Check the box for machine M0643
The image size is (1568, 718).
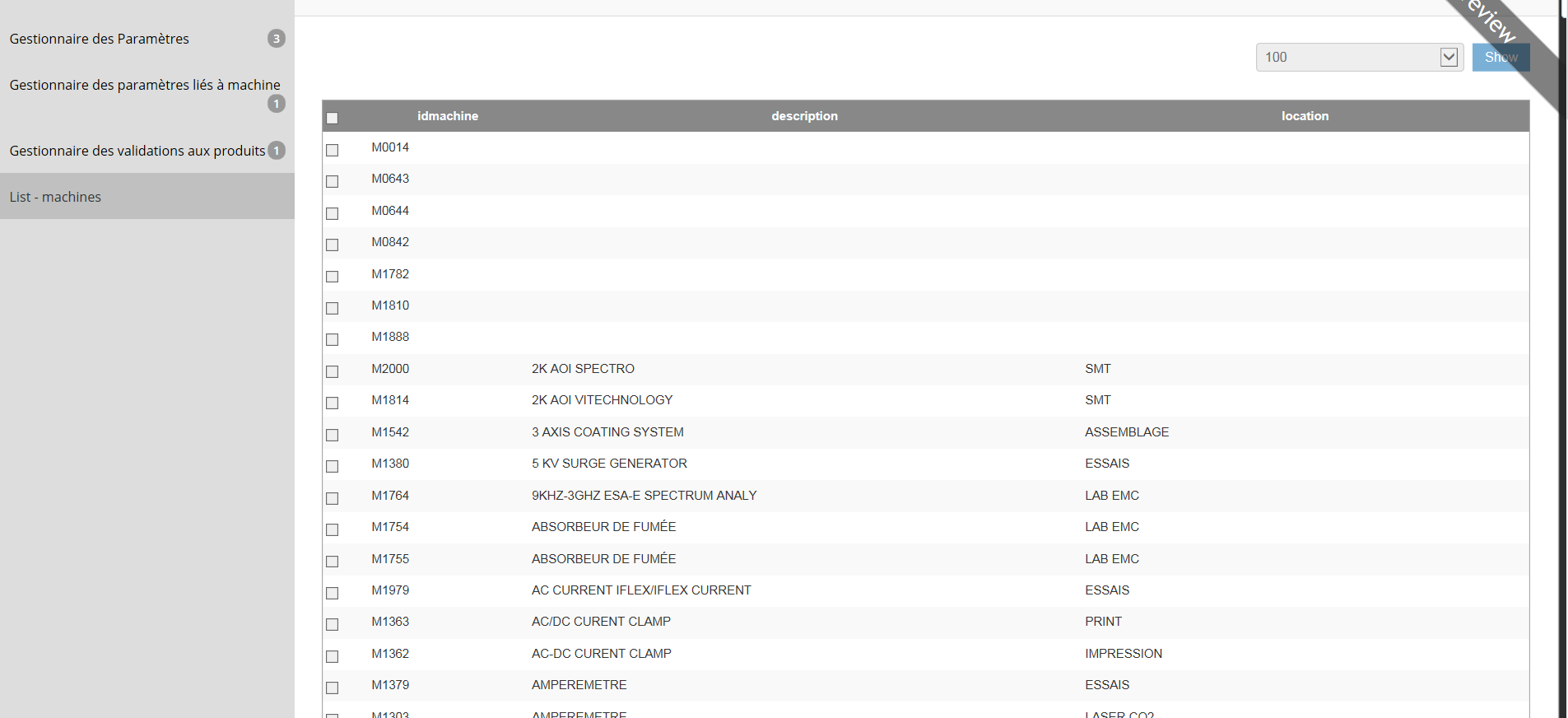pyautogui.click(x=333, y=181)
